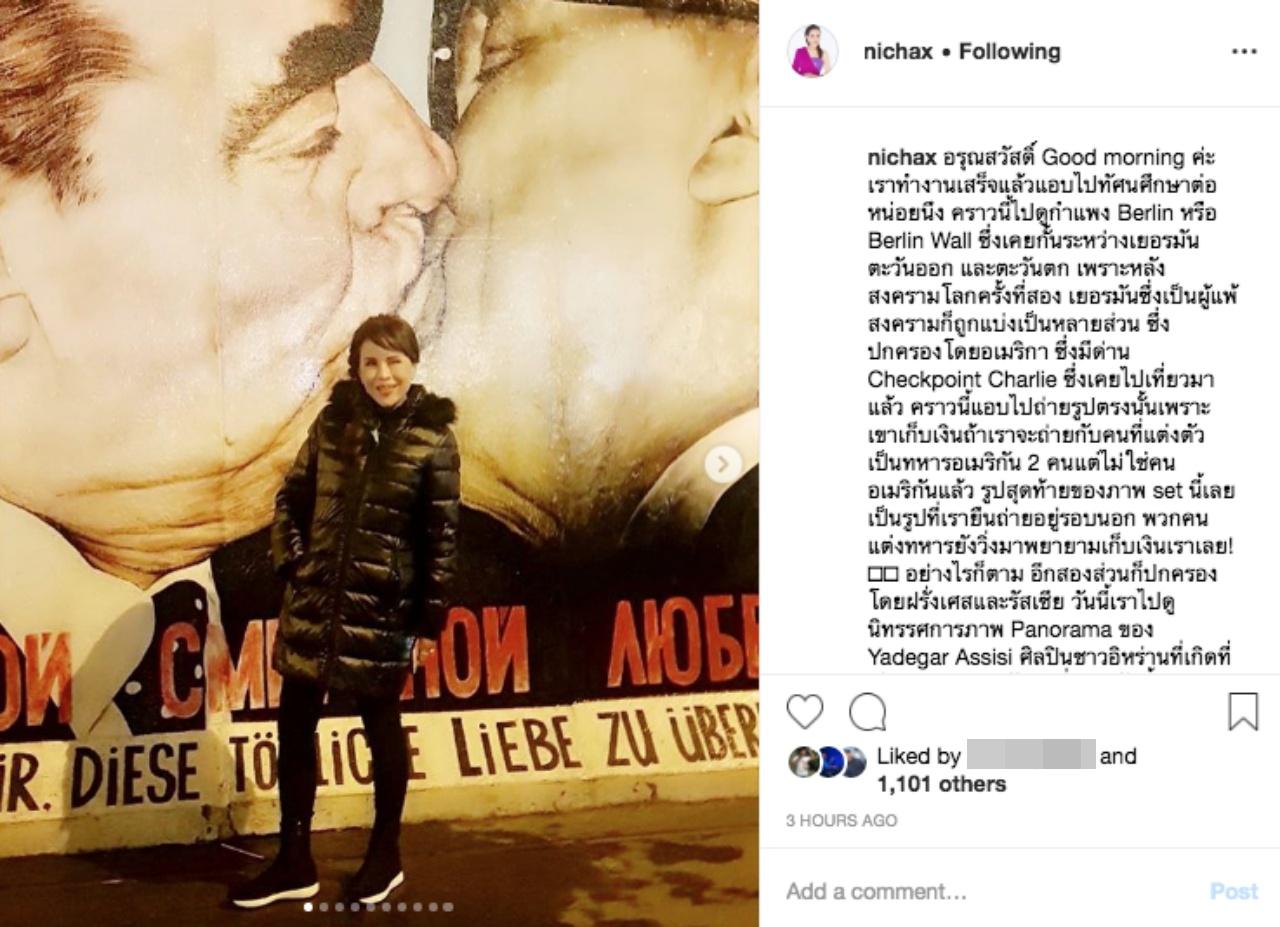The height and width of the screenshot is (927, 1280).
Task: Toggle the Following status button
Action: [x=1009, y=52]
